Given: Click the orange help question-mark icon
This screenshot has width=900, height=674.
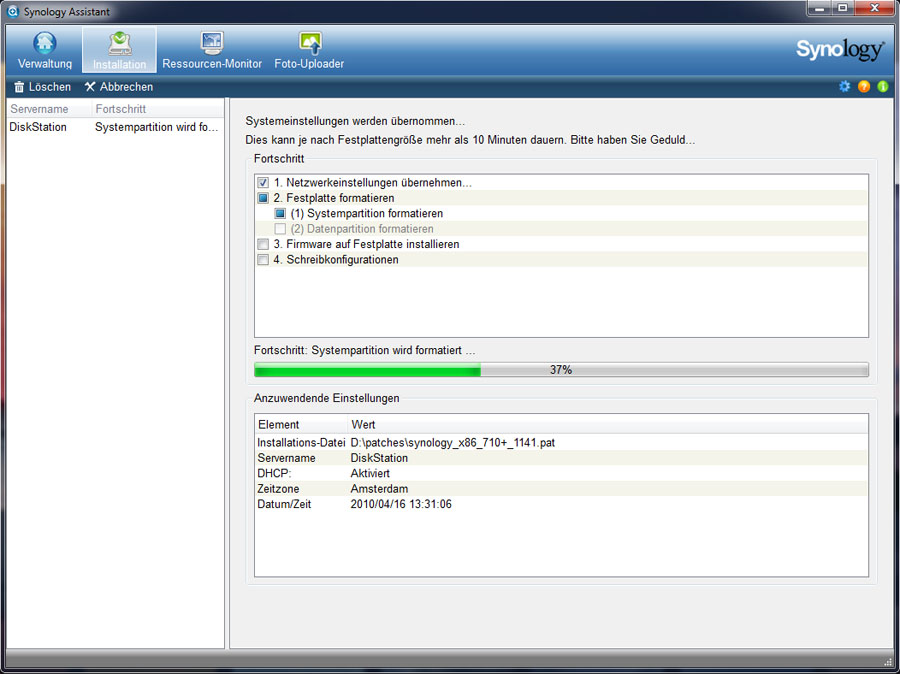Looking at the screenshot, I should pos(864,86).
